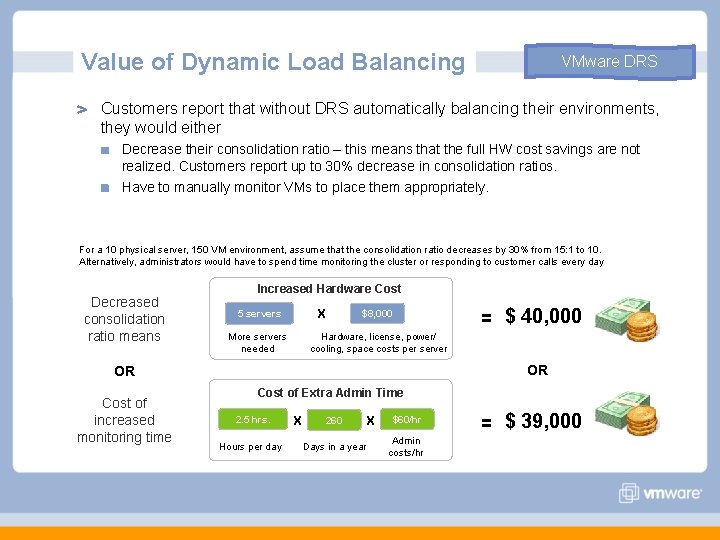The height and width of the screenshot is (540, 720).
Task: Click the arrow bullet marker
Action: (x=82, y=109)
